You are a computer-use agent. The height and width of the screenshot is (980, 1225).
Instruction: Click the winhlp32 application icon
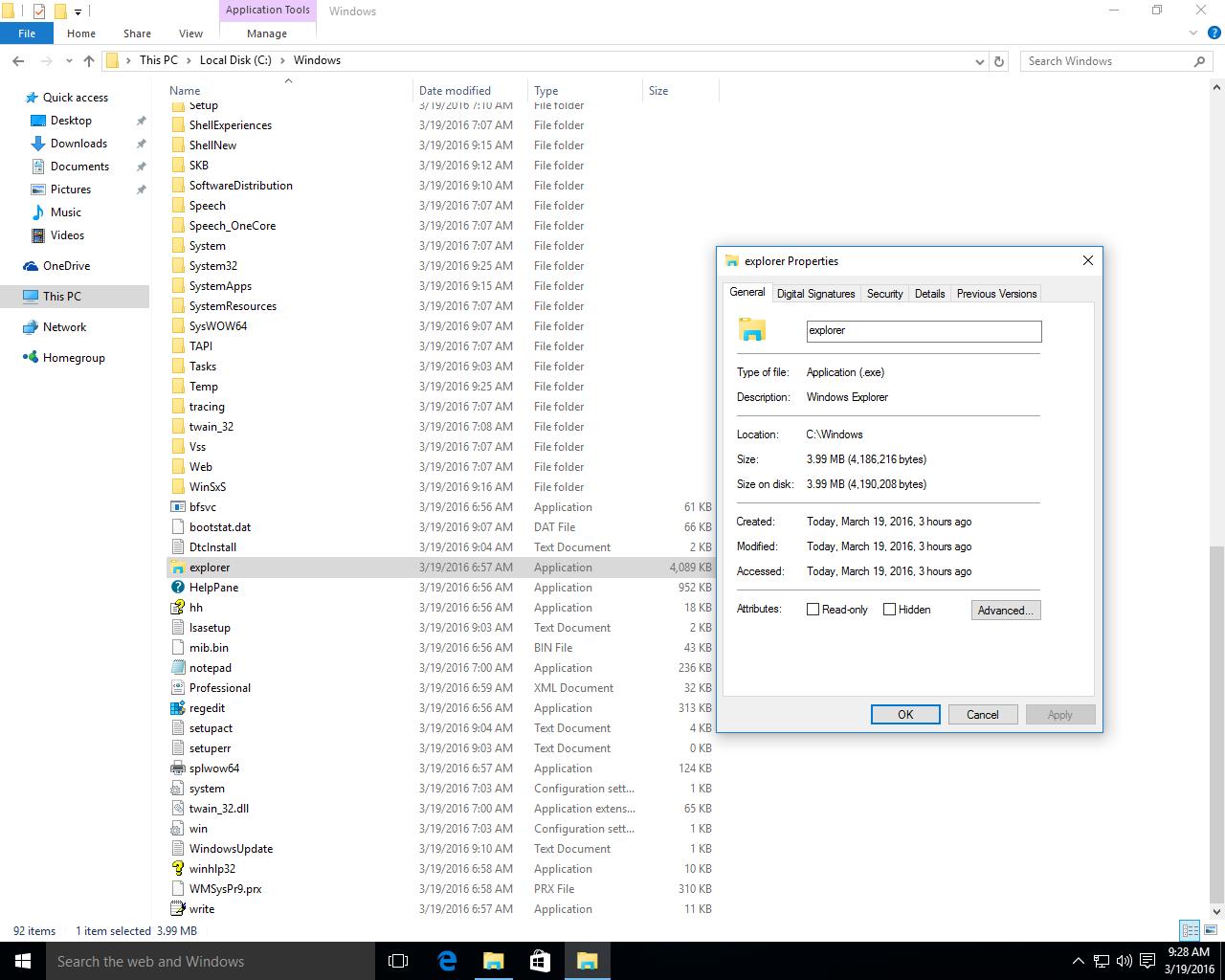pos(177,869)
